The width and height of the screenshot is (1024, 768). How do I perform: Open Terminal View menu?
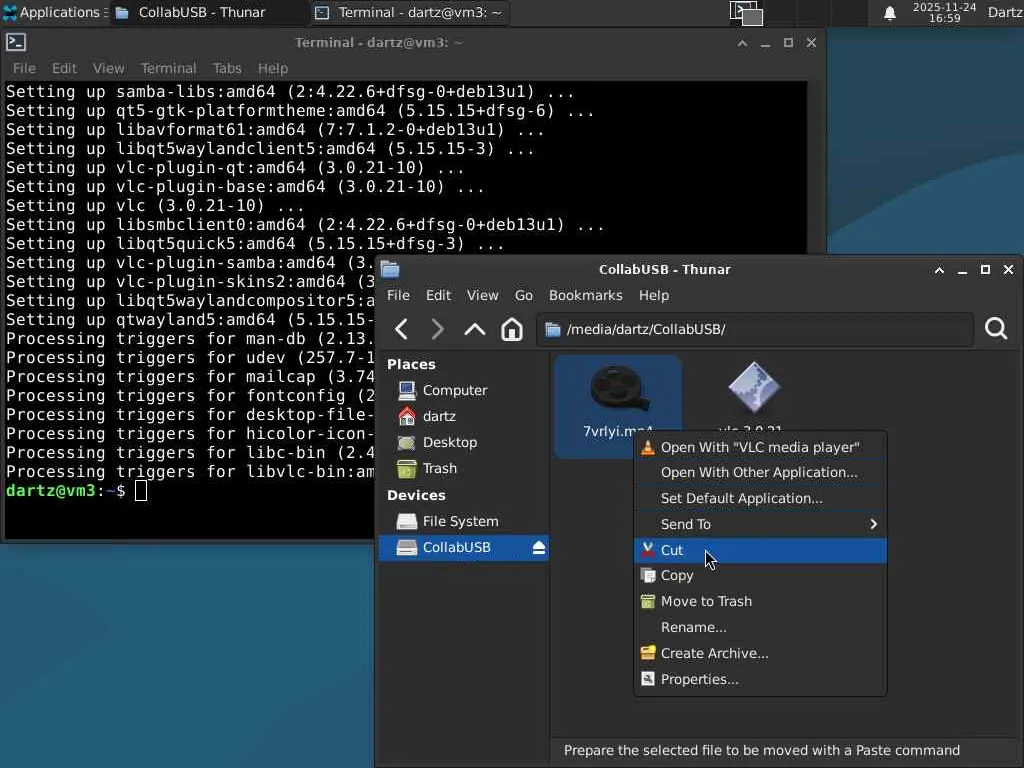tap(108, 69)
